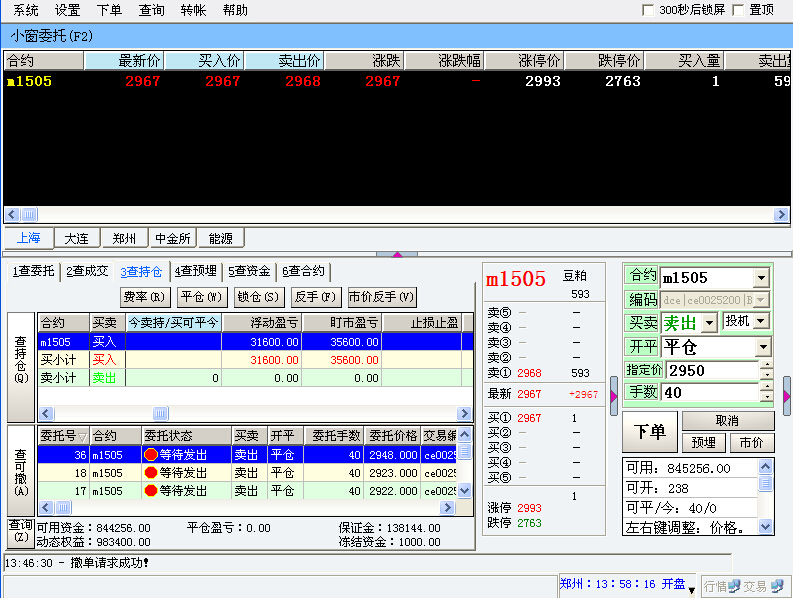Enable the 300秒后锁屏 checkbox
This screenshot has width=793, height=598.
point(647,10)
